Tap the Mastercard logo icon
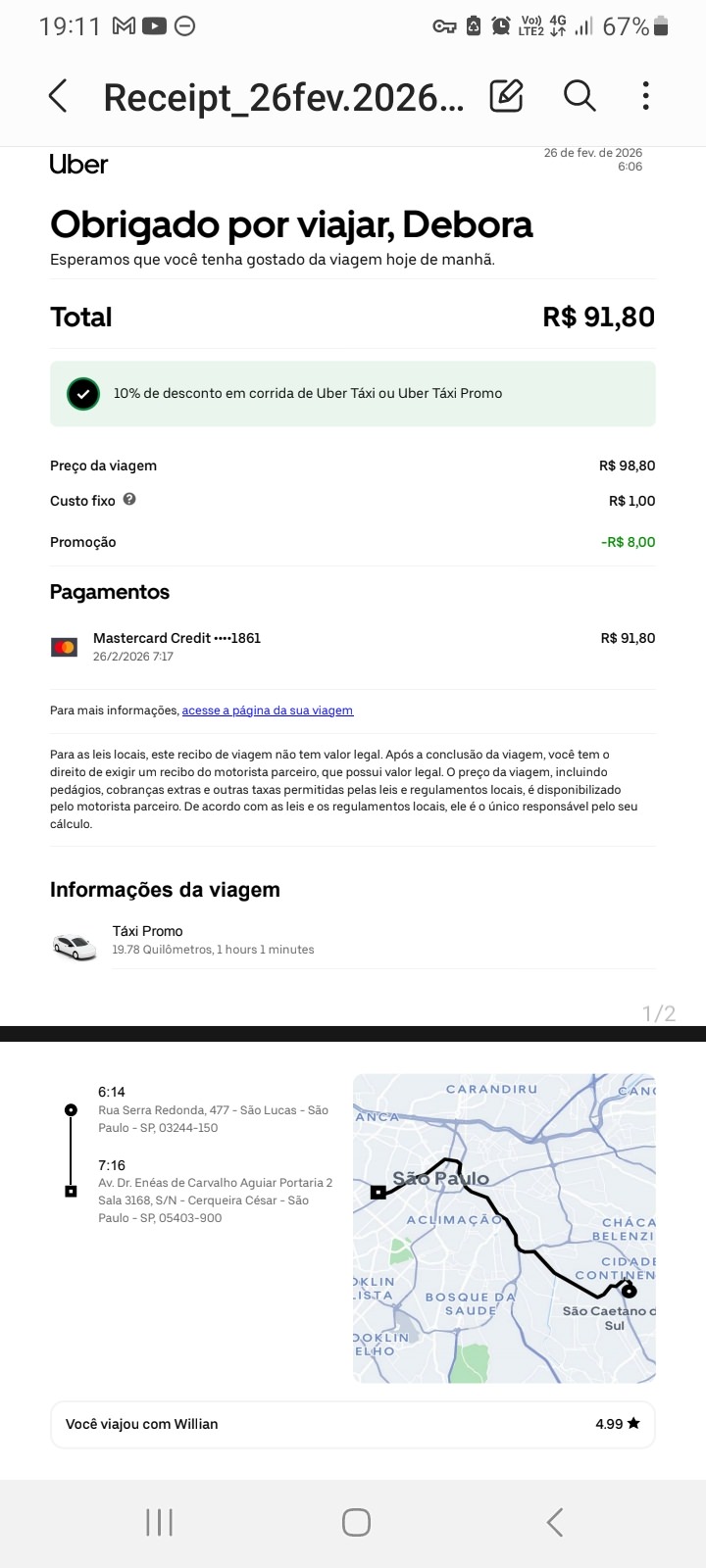This screenshot has height=1568, width=706. [x=64, y=647]
